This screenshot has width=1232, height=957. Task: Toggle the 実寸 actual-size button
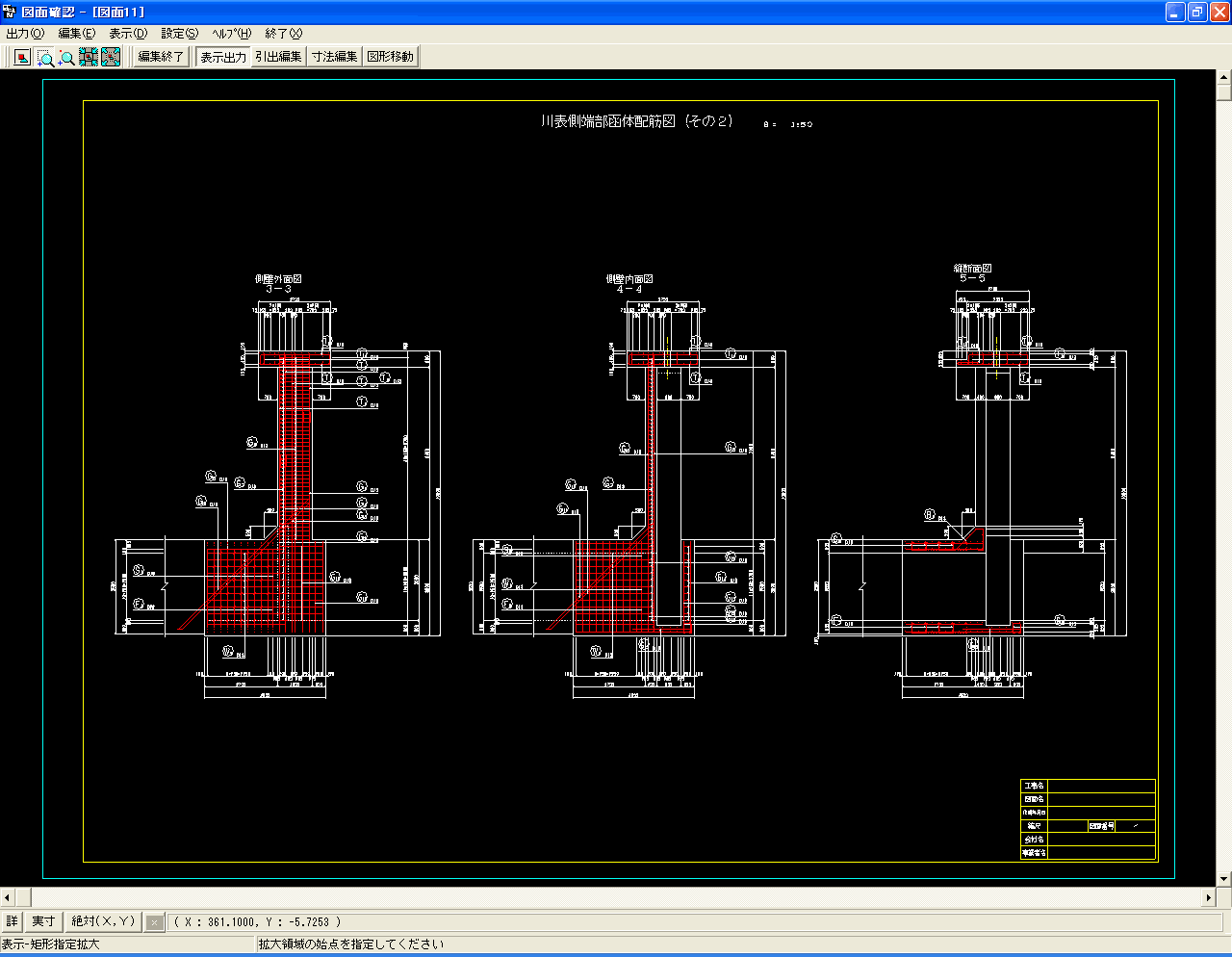(43, 921)
